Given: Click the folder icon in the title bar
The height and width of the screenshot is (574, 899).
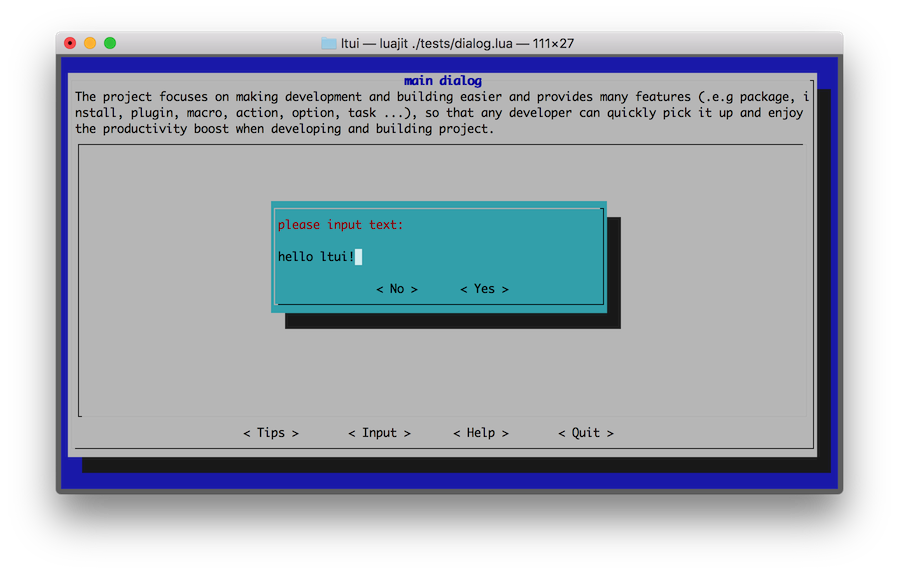Looking at the screenshot, I should pyautogui.click(x=328, y=44).
